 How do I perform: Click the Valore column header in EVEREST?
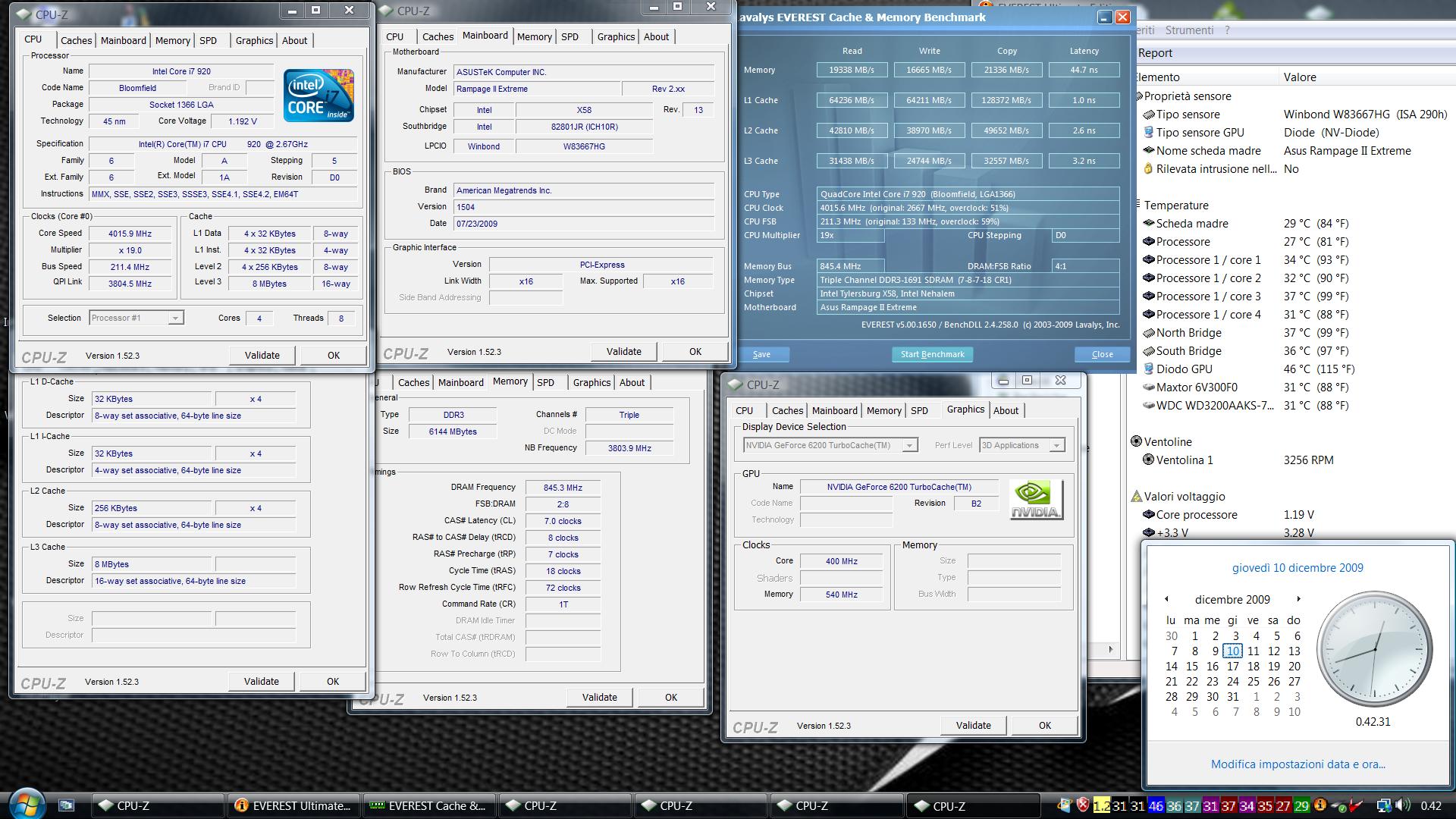click(1299, 77)
